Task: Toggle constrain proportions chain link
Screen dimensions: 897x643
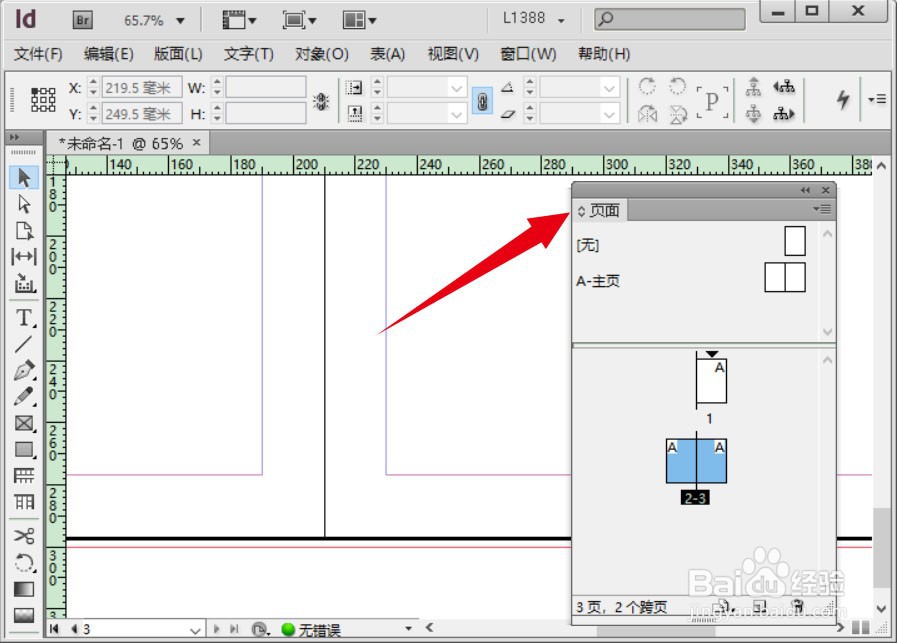Action: point(482,101)
